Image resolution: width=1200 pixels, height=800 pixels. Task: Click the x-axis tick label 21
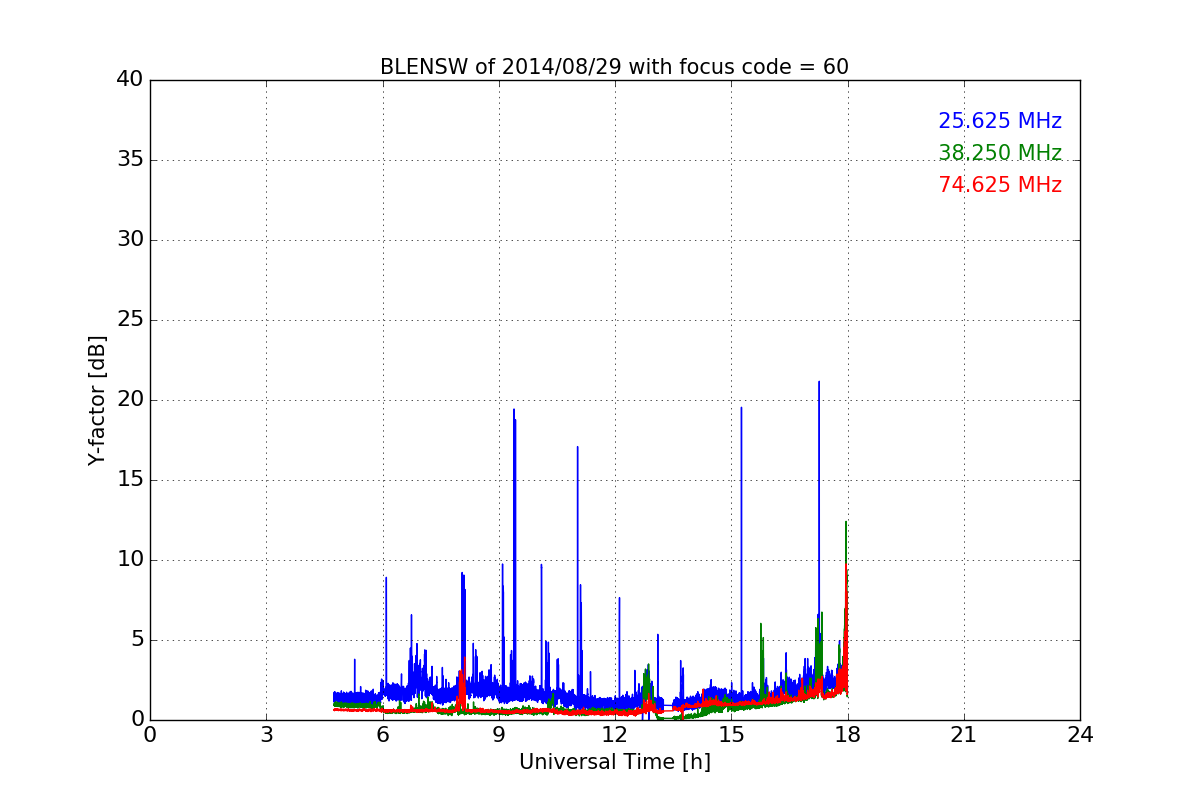(x=963, y=734)
